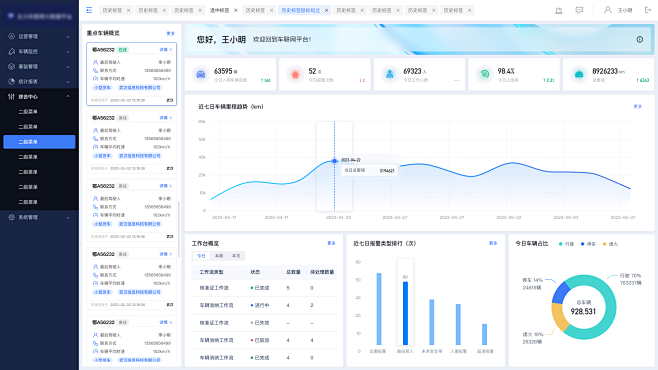This screenshot has width=658, height=370.
Task: Click the 进行中 status cell
Action: (260, 305)
